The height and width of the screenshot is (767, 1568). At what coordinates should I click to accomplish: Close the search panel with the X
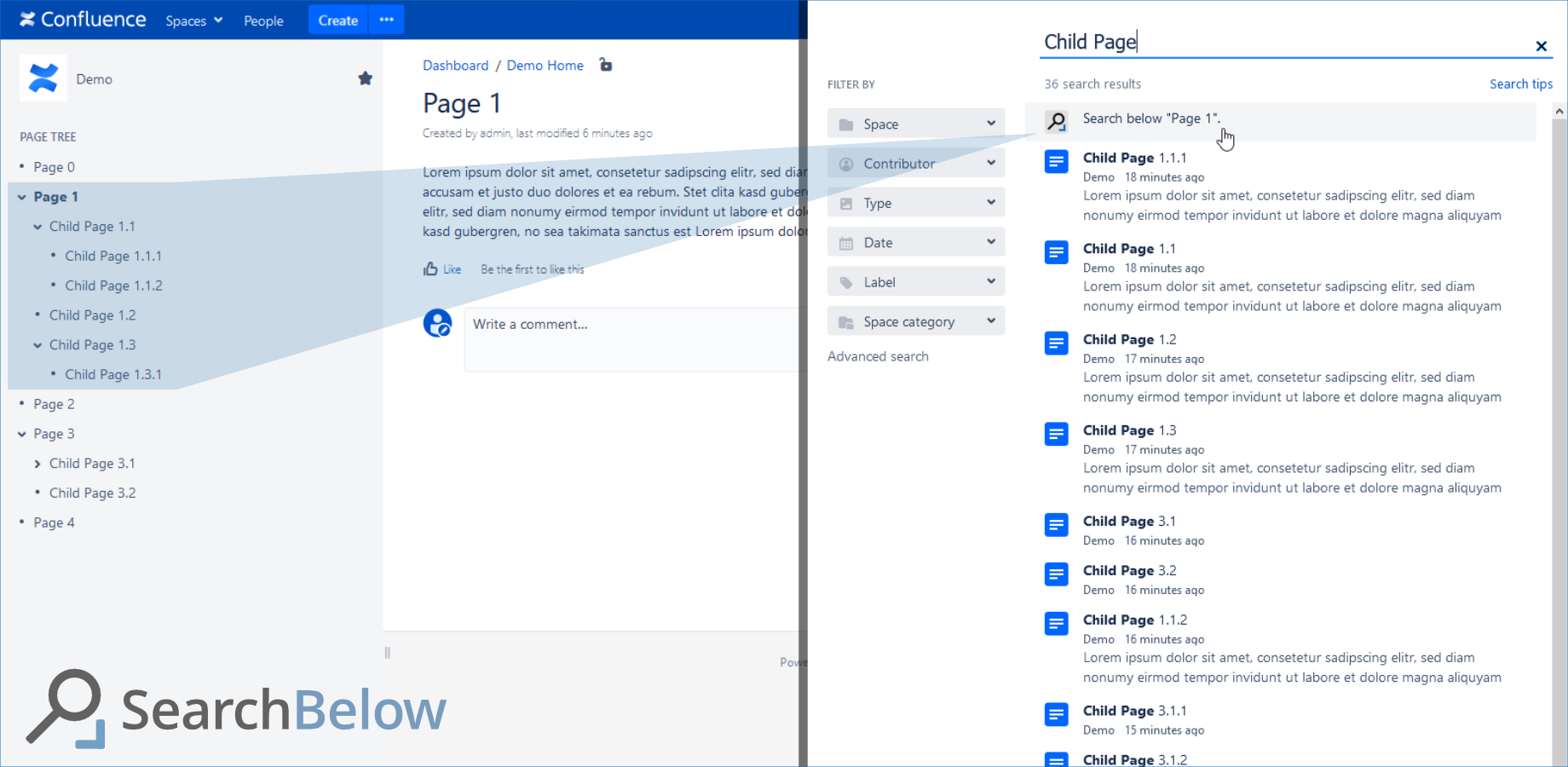coord(1541,46)
